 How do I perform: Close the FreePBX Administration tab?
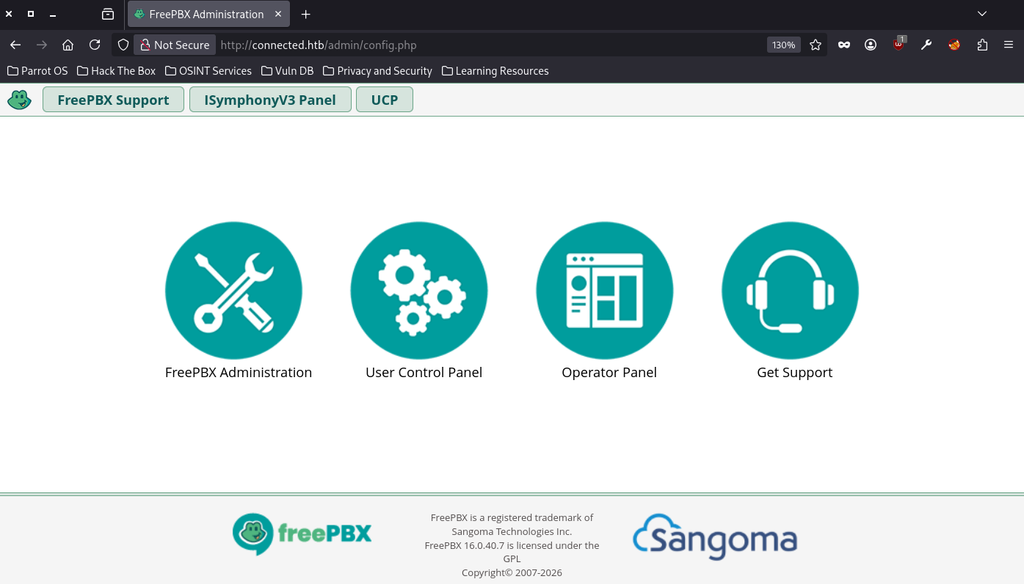click(x=278, y=14)
